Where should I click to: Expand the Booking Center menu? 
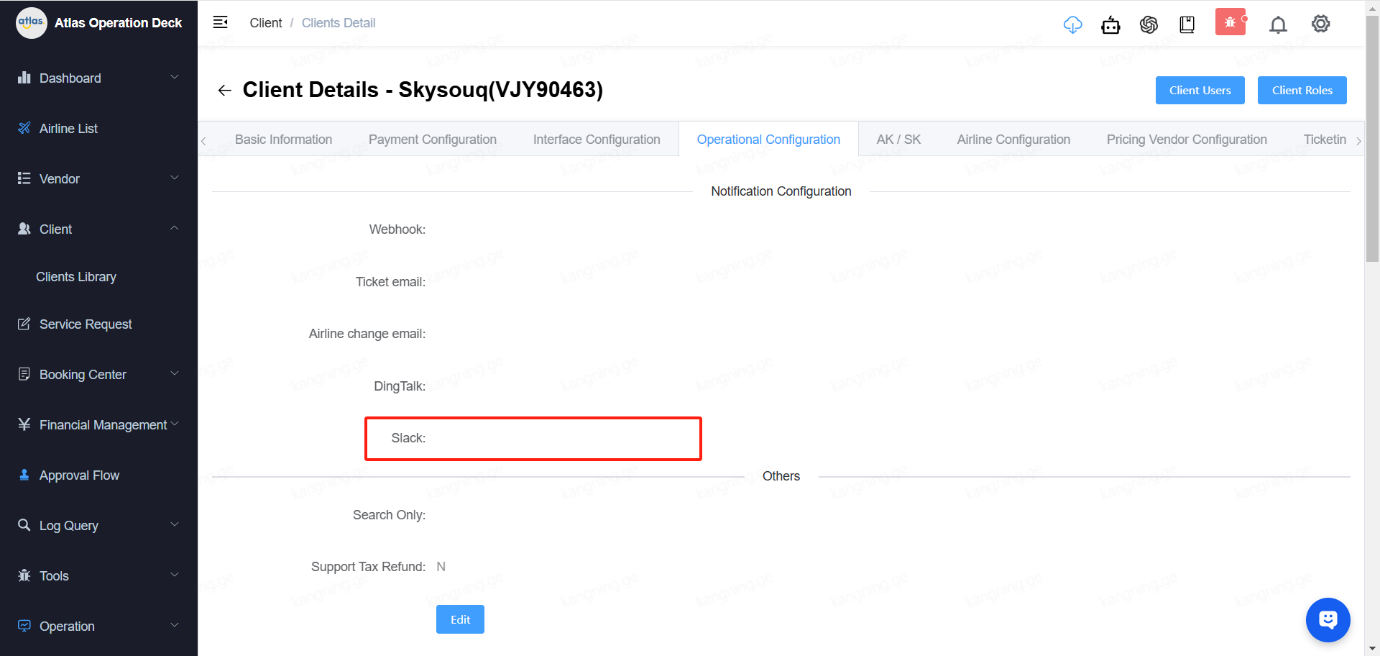coord(98,375)
